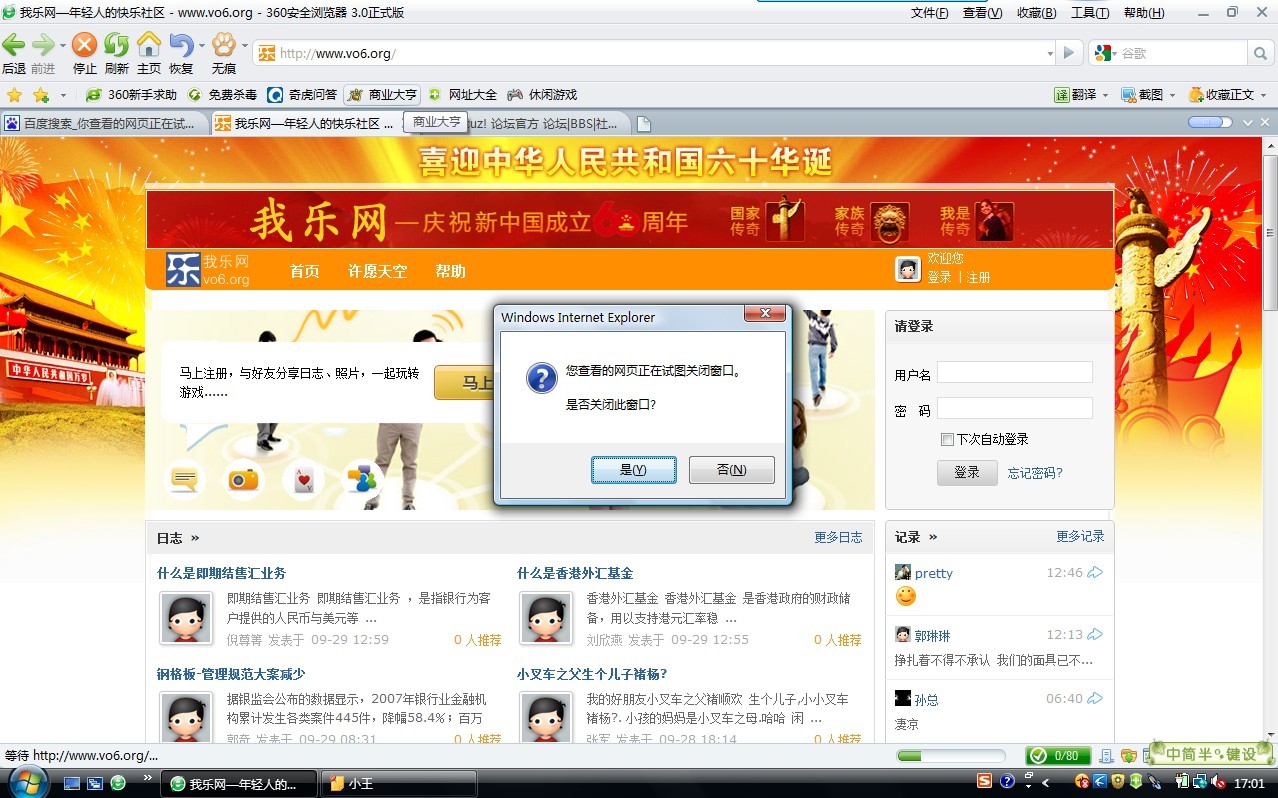Expand the forward history dropdown arrow
This screenshot has width=1278, height=798.
(62, 45)
